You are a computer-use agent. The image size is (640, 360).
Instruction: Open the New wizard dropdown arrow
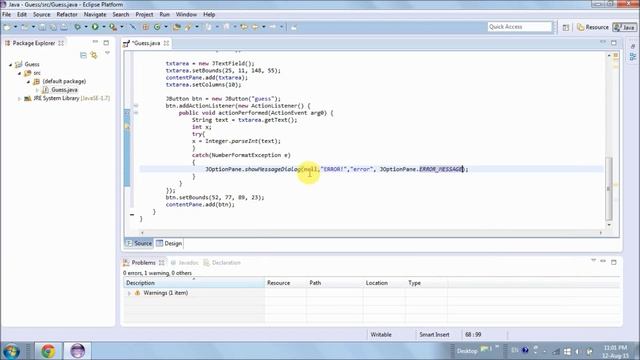pyautogui.click(x=16, y=27)
